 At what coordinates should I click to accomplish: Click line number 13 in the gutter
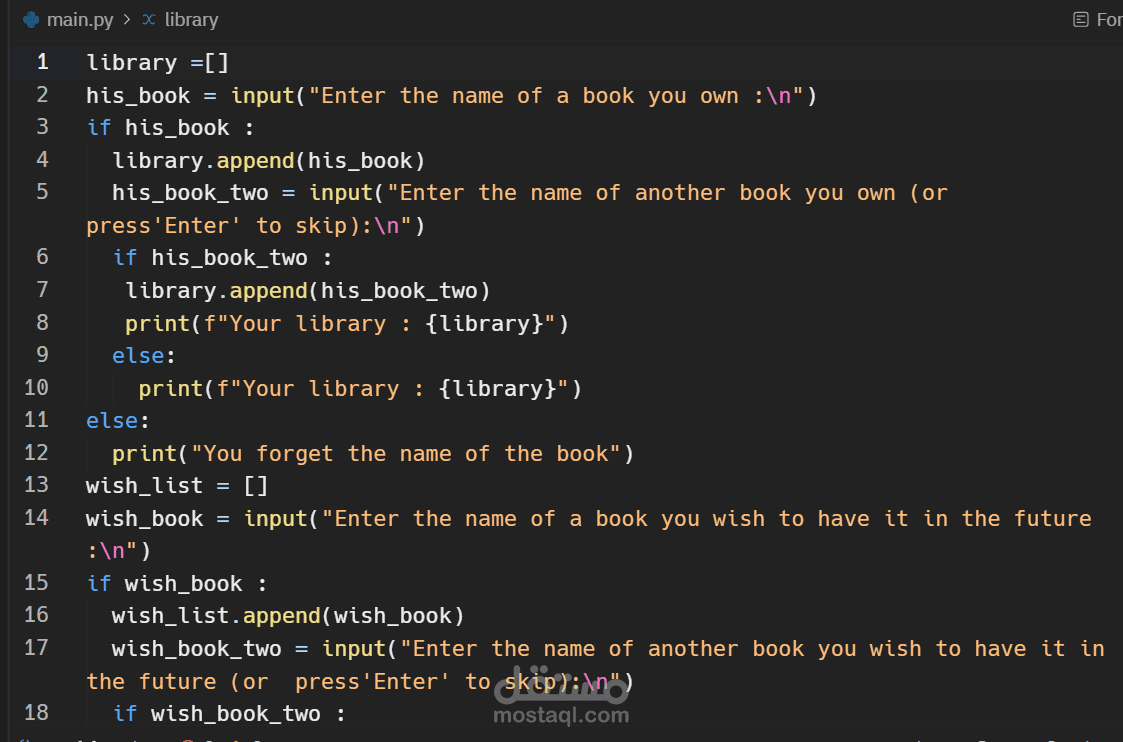[x=37, y=485]
